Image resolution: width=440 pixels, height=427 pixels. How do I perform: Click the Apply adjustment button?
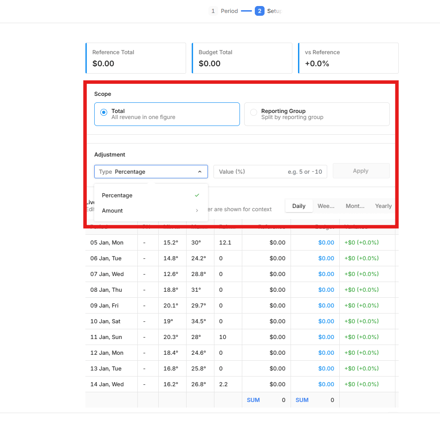[361, 171]
